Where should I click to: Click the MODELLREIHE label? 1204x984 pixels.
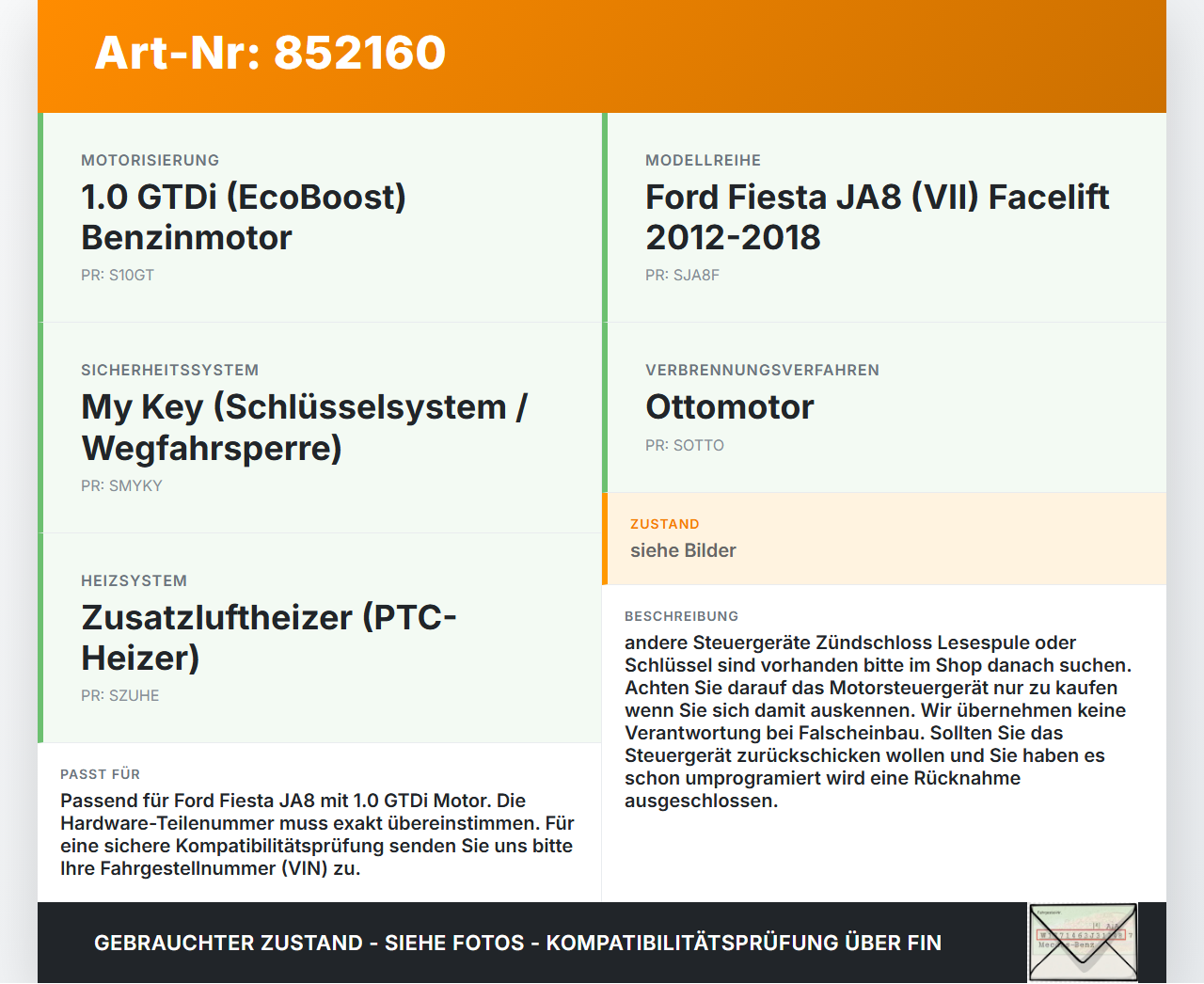point(704,161)
